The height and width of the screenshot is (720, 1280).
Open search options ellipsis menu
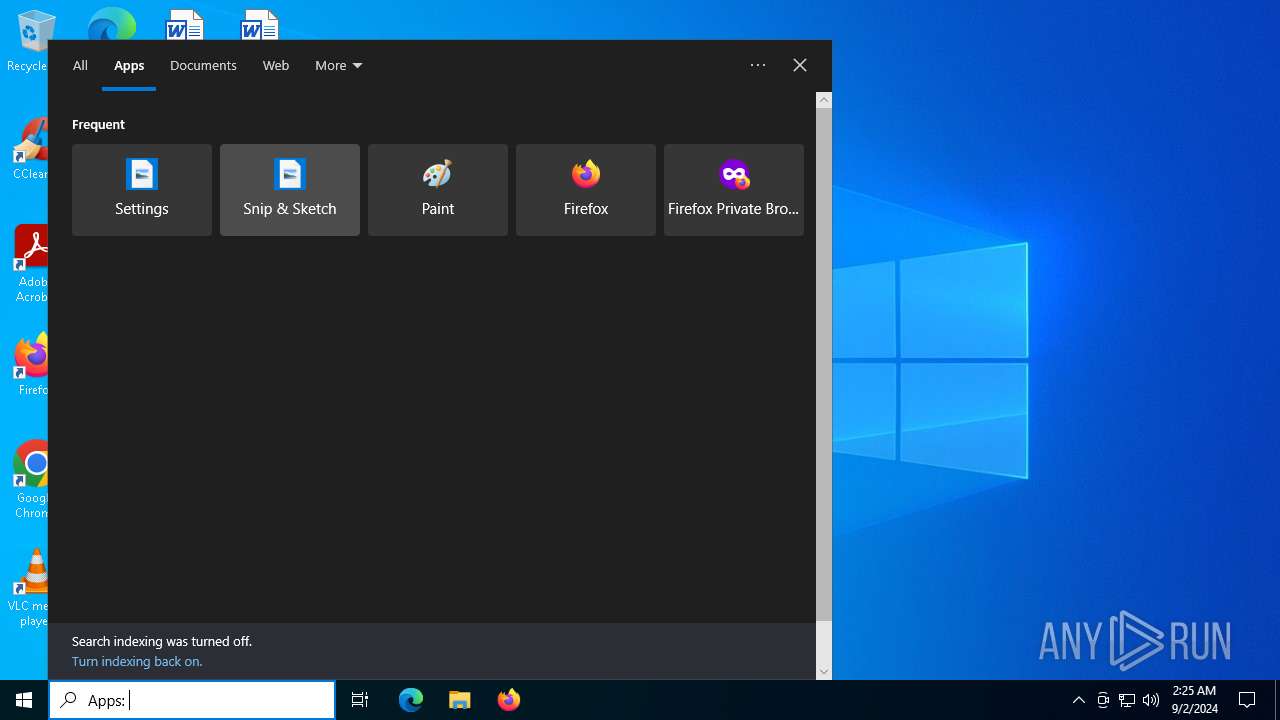click(758, 65)
